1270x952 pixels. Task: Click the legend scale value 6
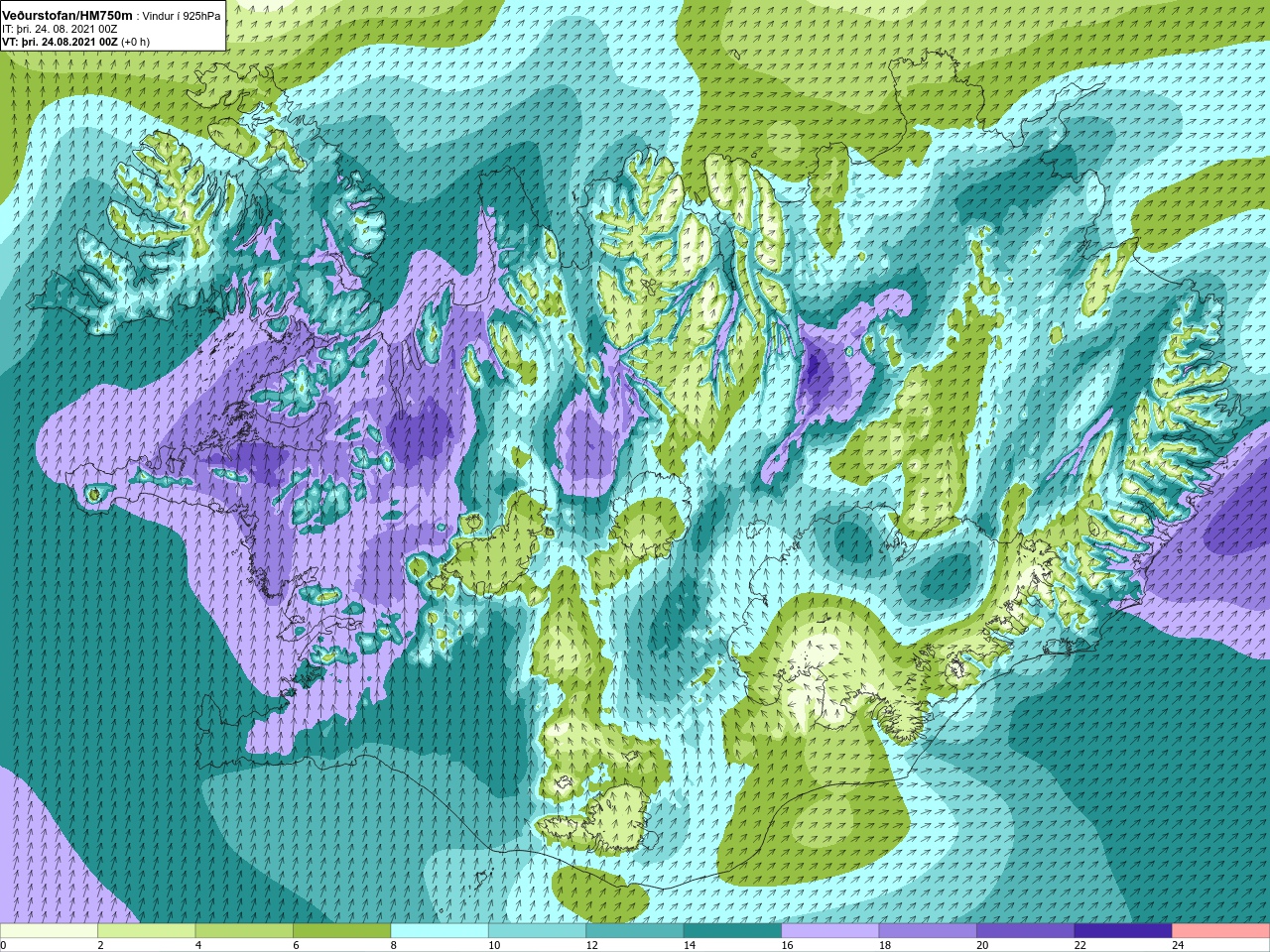tap(296, 945)
